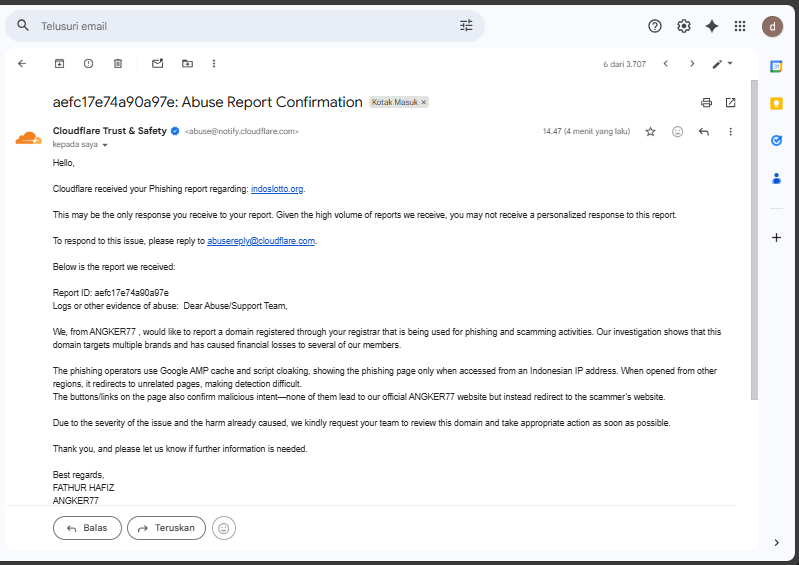This screenshot has height=565, width=799.
Task: Click the search magnifier icon
Action: point(23,25)
